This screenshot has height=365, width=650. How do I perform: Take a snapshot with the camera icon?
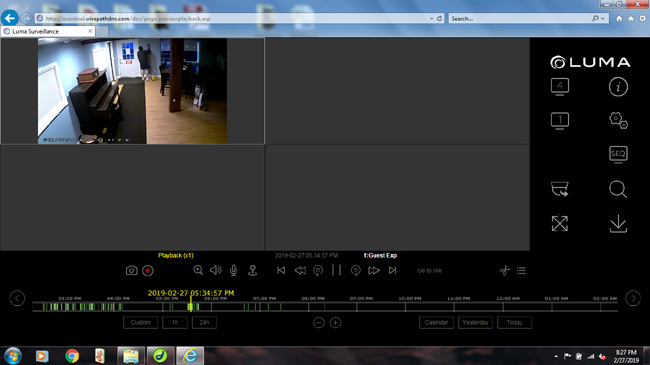click(x=131, y=270)
